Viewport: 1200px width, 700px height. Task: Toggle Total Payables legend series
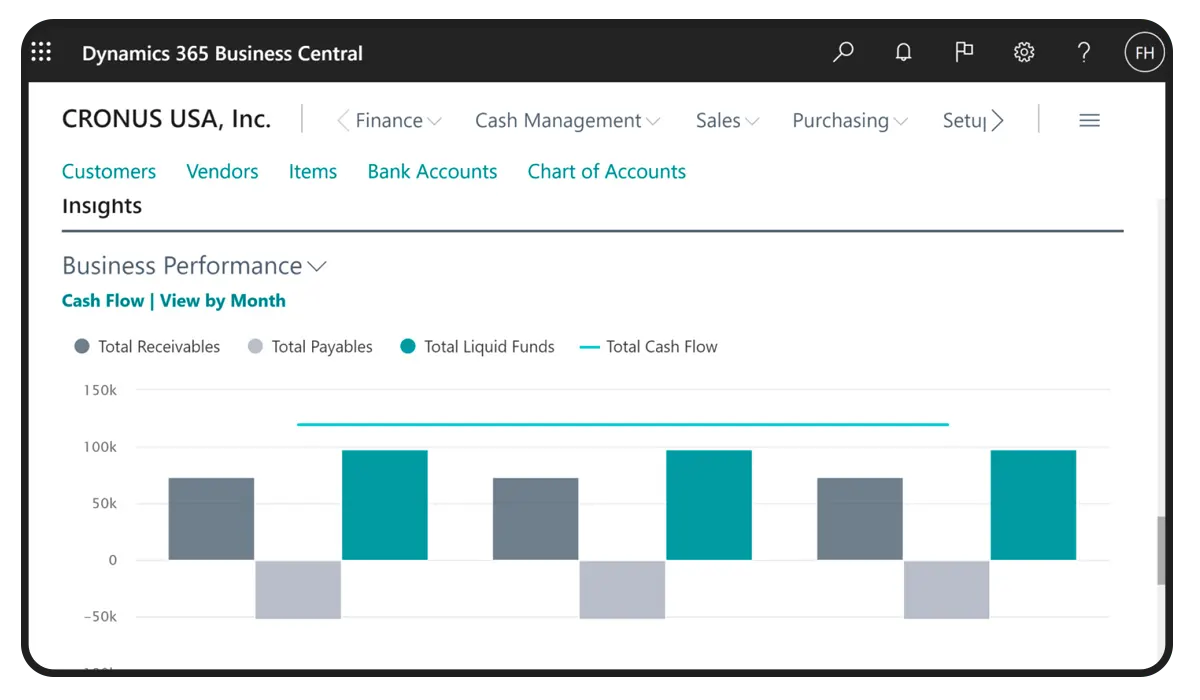310,347
